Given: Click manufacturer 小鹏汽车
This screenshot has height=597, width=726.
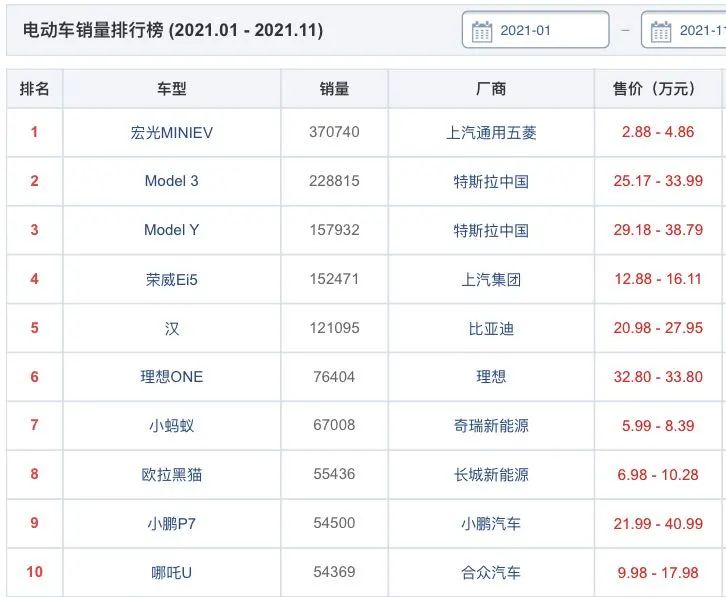Looking at the screenshot, I should (491, 524).
